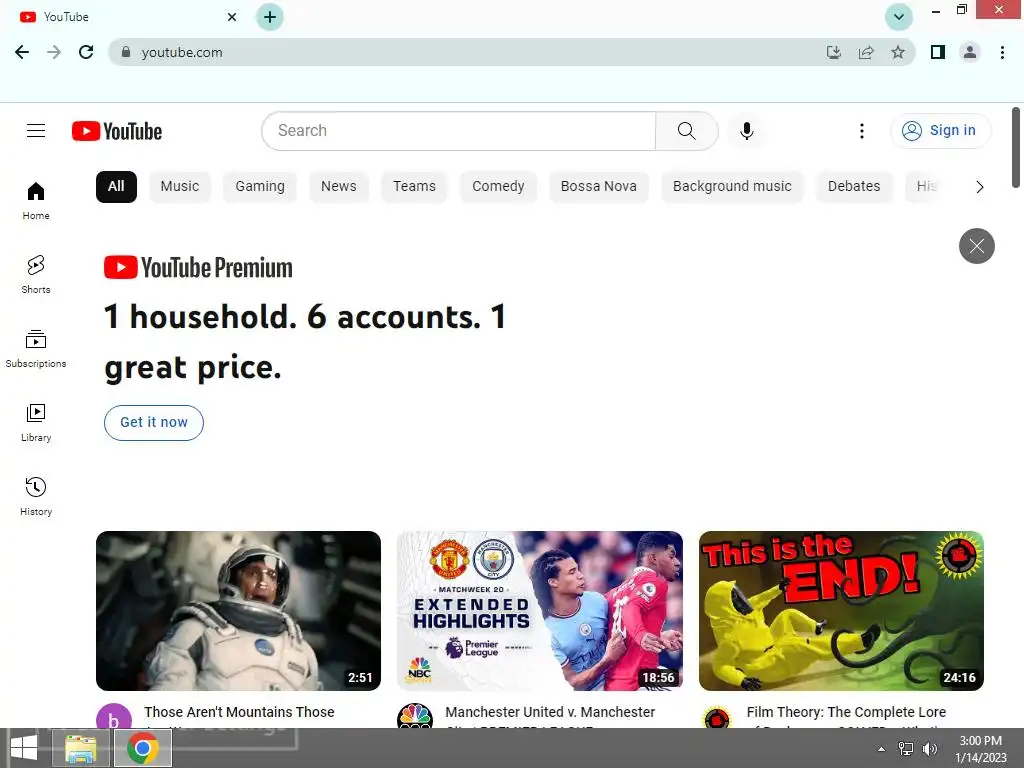Open the YouTube hamburger guide menu
Screen dimensions: 1024x768
pyautogui.click(x=36, y=131)
